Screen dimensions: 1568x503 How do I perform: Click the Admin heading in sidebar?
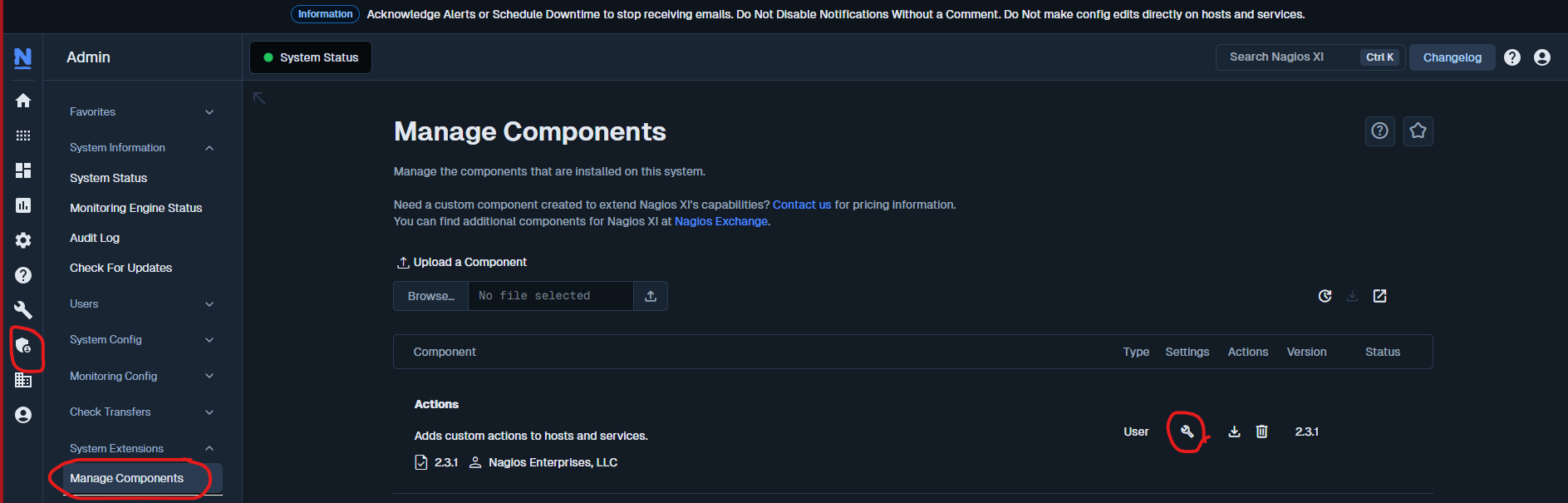[x=88, y=57]
